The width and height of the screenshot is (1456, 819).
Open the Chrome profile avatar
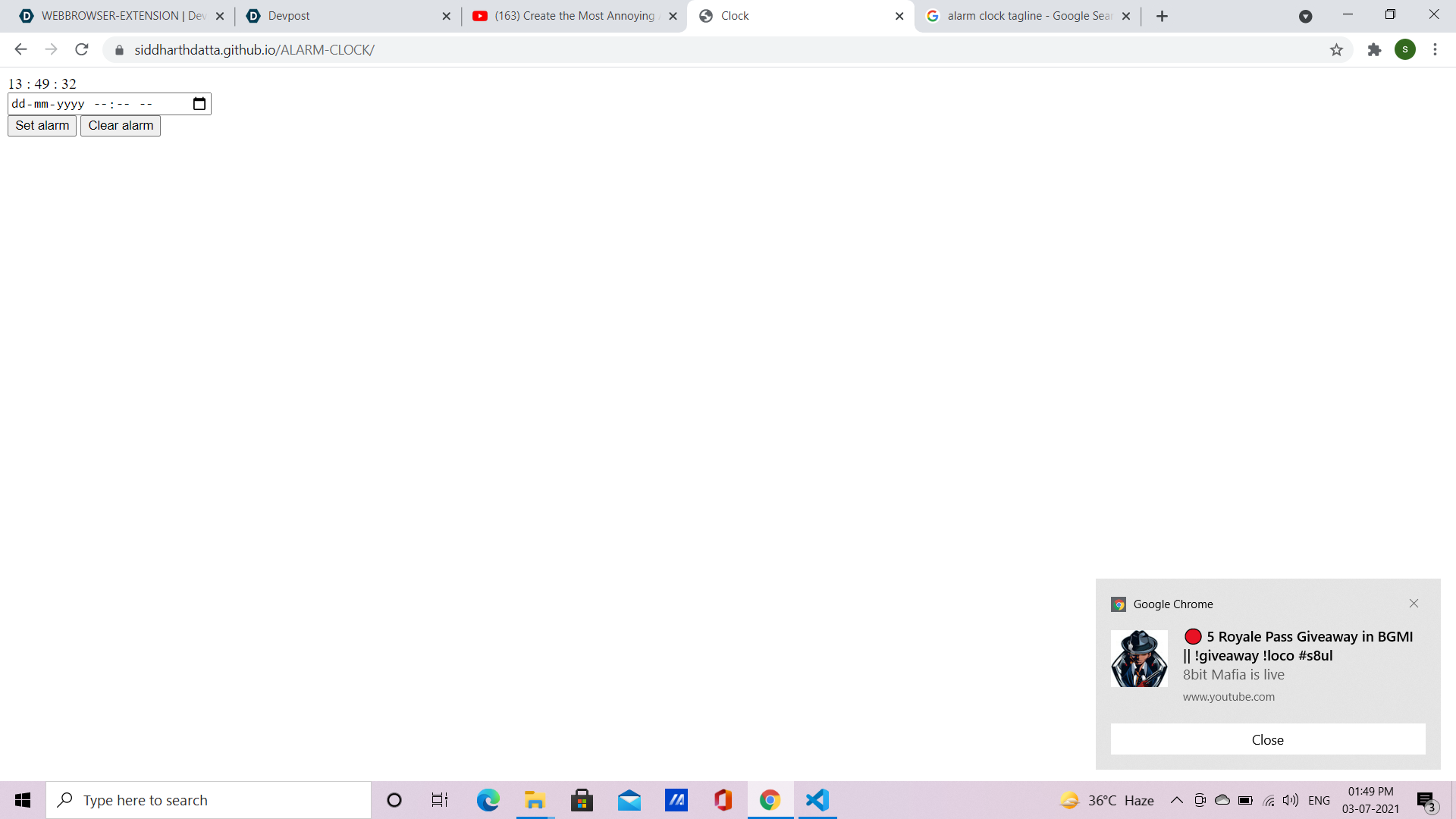point(1404,50)
